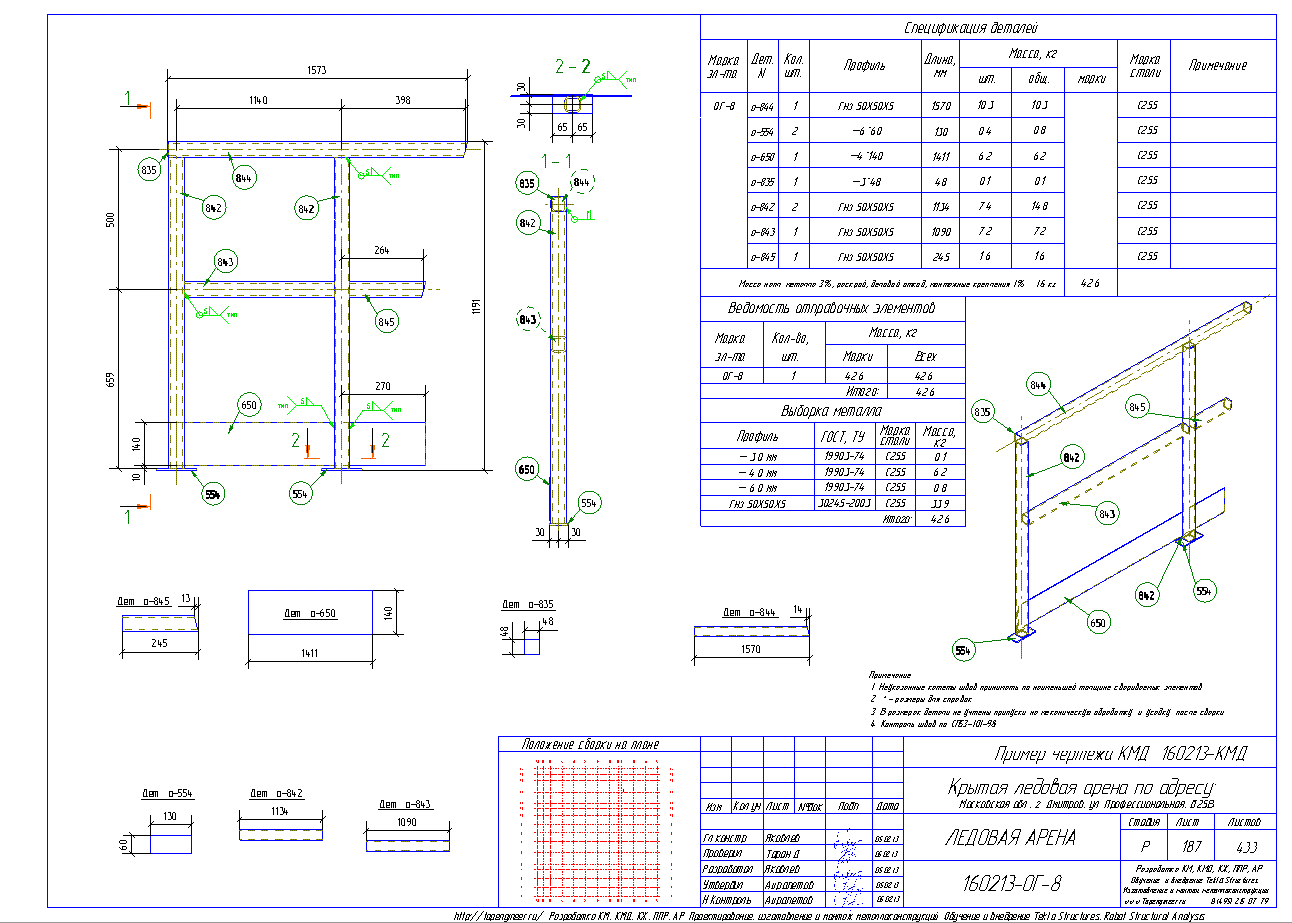Select the 650 balloon in isometric view
The width and height of the screenshot is (1292, 923).
tap(1098, 622)
